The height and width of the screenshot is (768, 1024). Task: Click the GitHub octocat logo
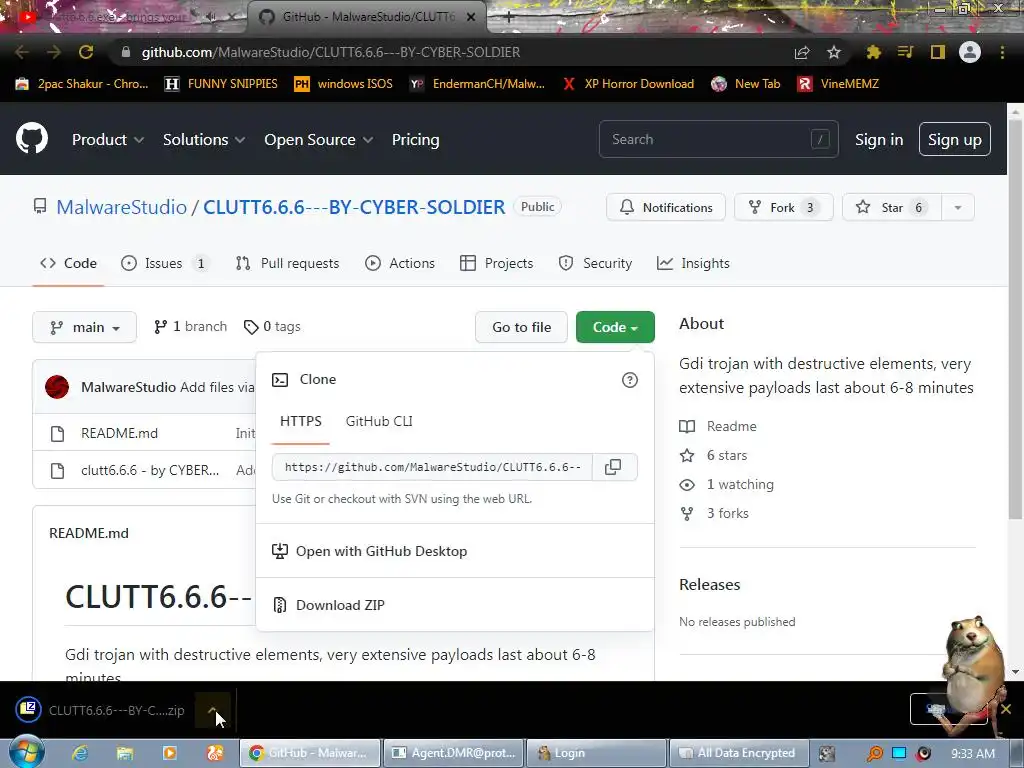tap(31, 138)
